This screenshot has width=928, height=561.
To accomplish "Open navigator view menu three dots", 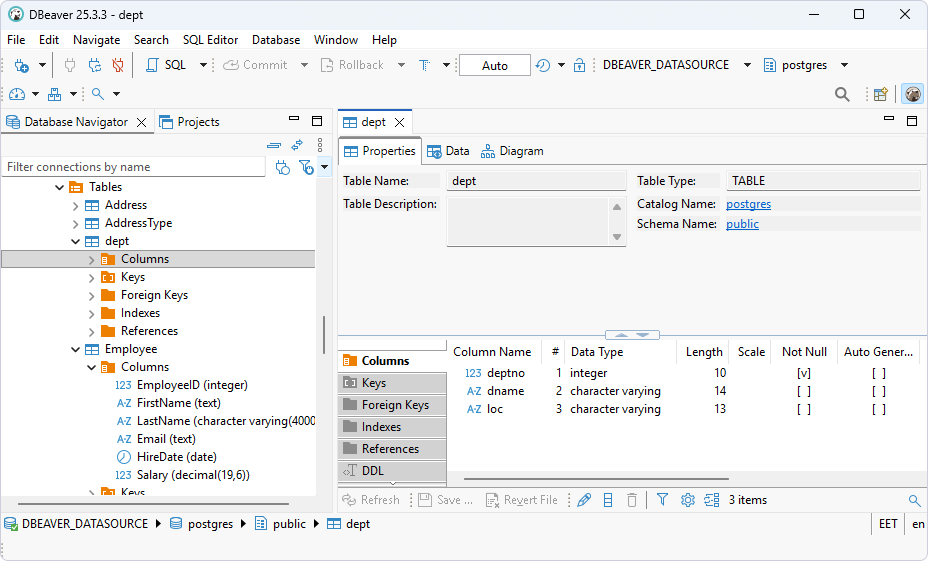I will coord(320,144).
